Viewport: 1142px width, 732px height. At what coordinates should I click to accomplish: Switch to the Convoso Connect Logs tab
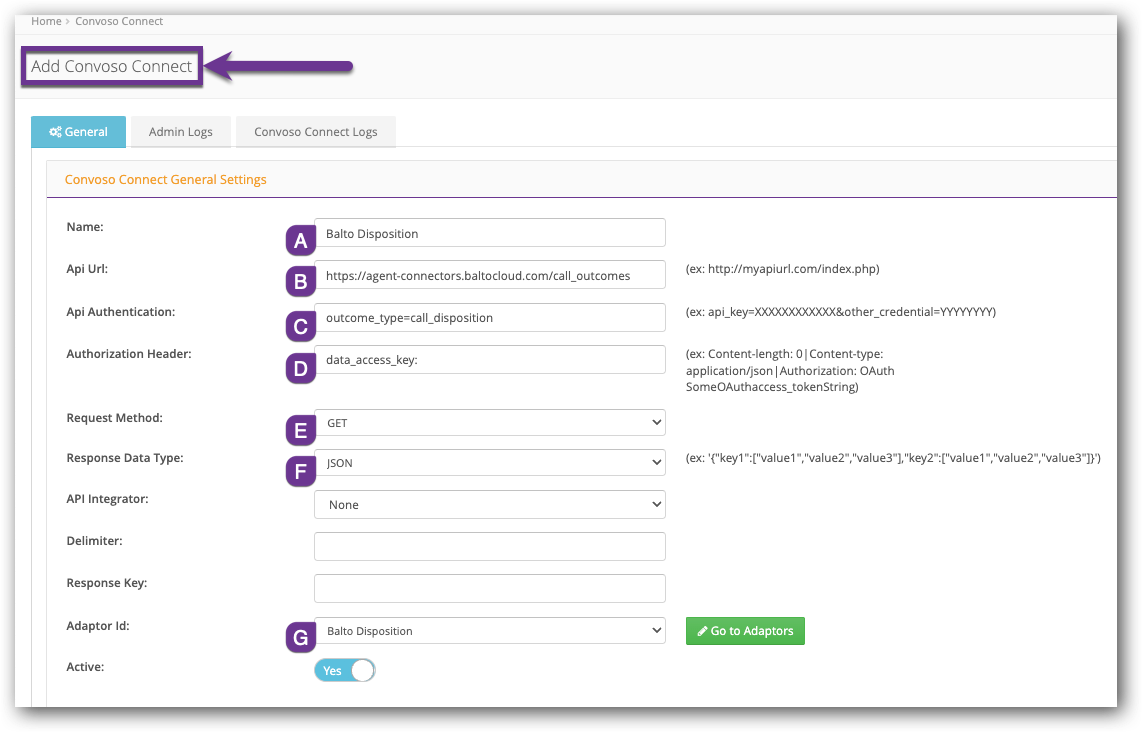click(315, 132)
